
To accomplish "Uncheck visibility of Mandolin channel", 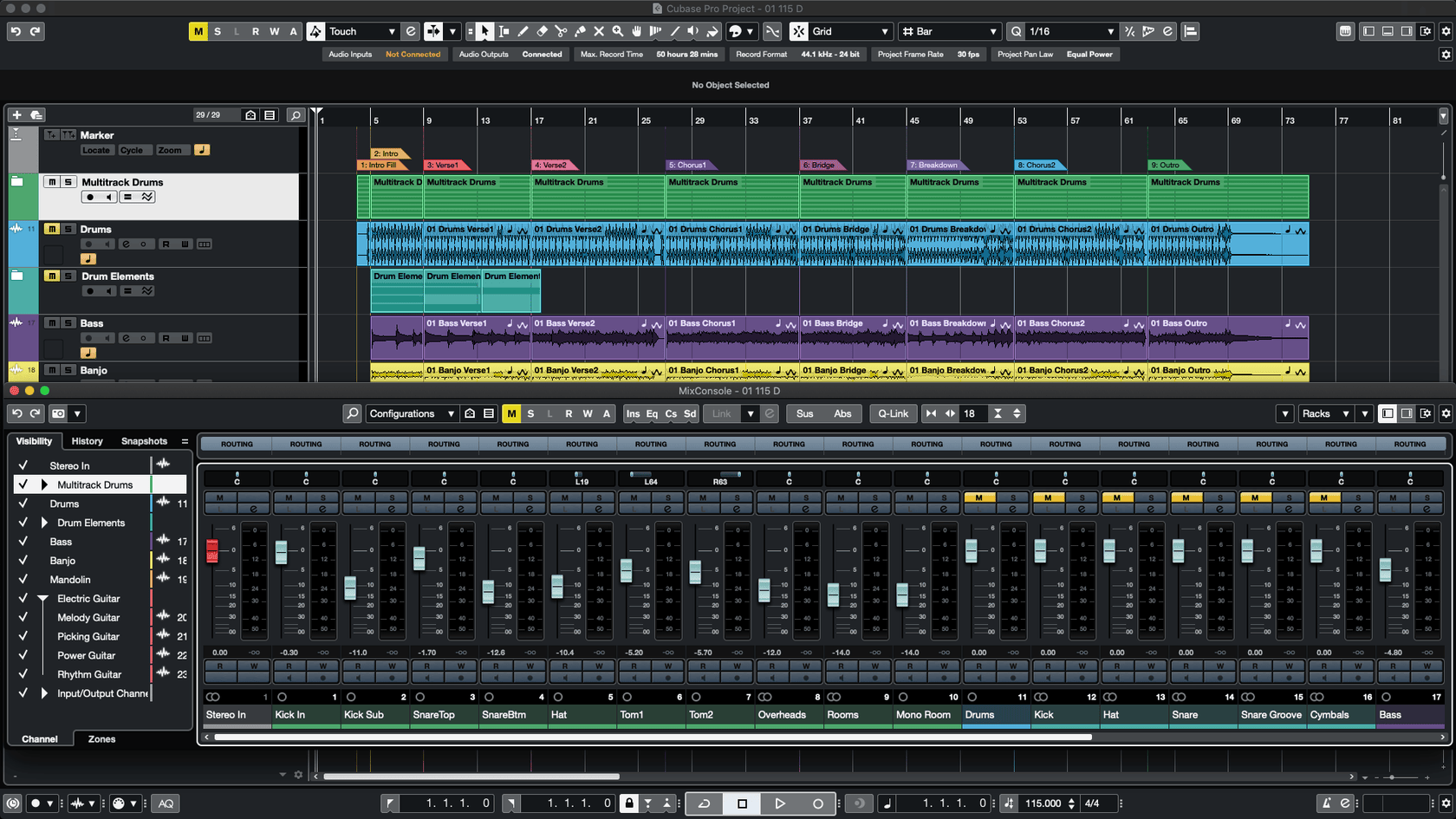I will point(23,579).
